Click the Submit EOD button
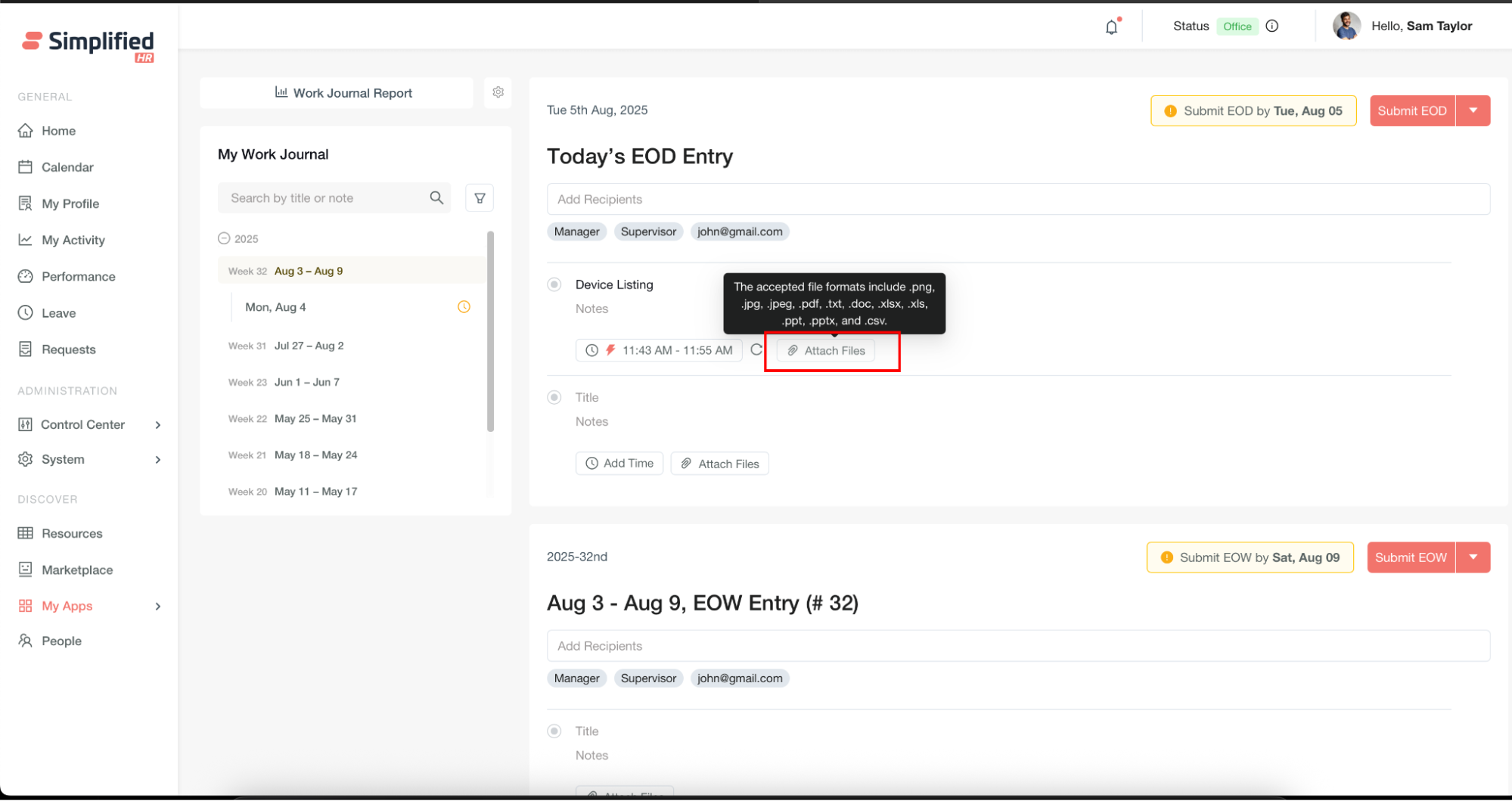This screenshot has width=1512, height=801. tap(1411, 110)
